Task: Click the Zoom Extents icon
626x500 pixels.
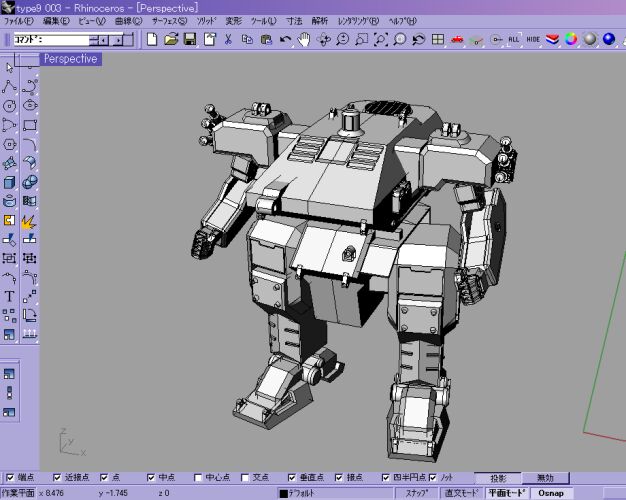Action: 380,39
